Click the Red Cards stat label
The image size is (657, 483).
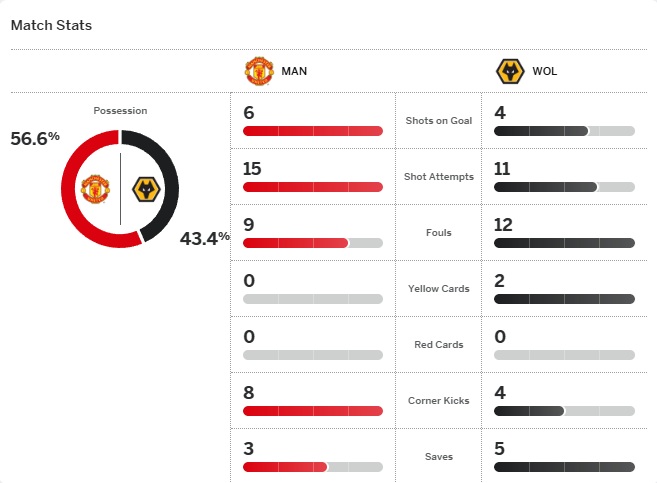pyautogui.click(x=439, y=345)
